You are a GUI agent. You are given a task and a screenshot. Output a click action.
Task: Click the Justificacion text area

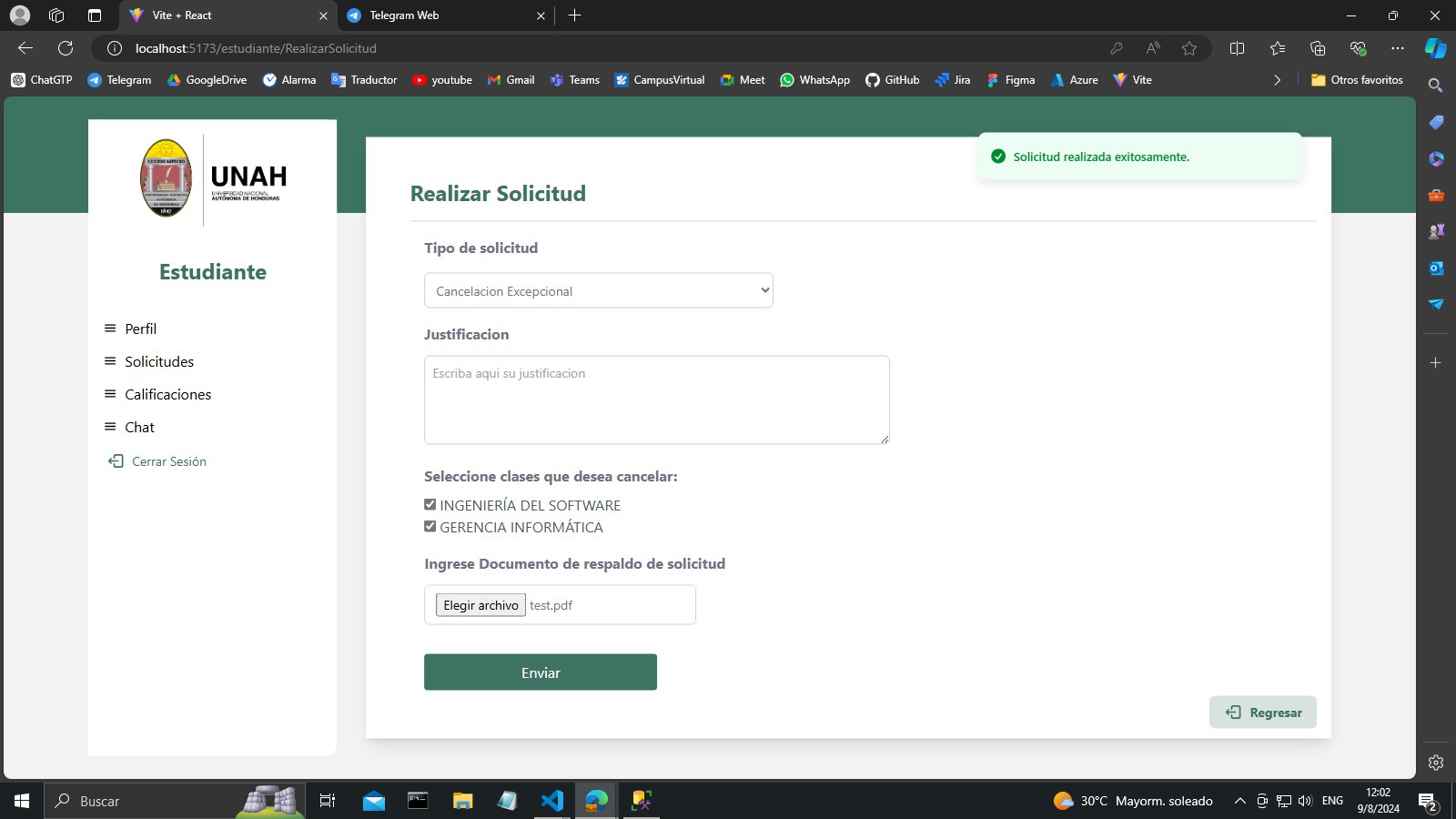[656, 399]
